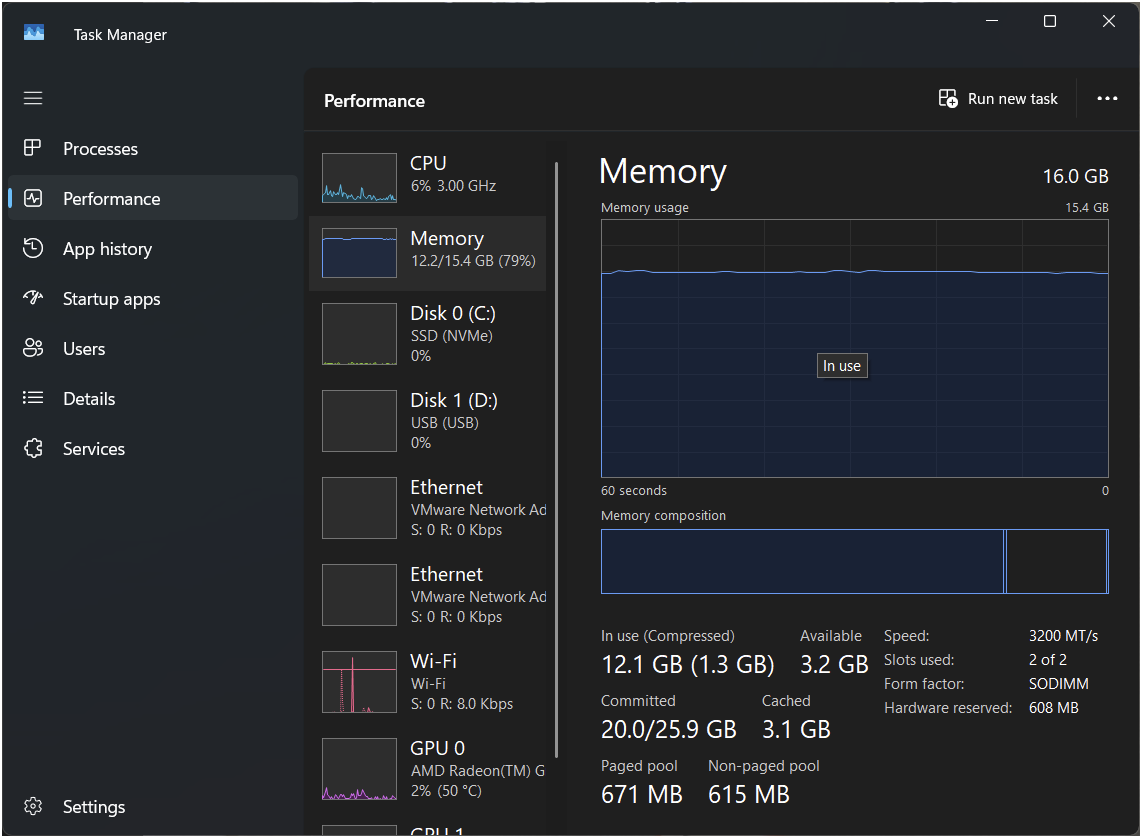
Task: Click the Non-paged pool 615 MB value
Action: click(749, 794)
